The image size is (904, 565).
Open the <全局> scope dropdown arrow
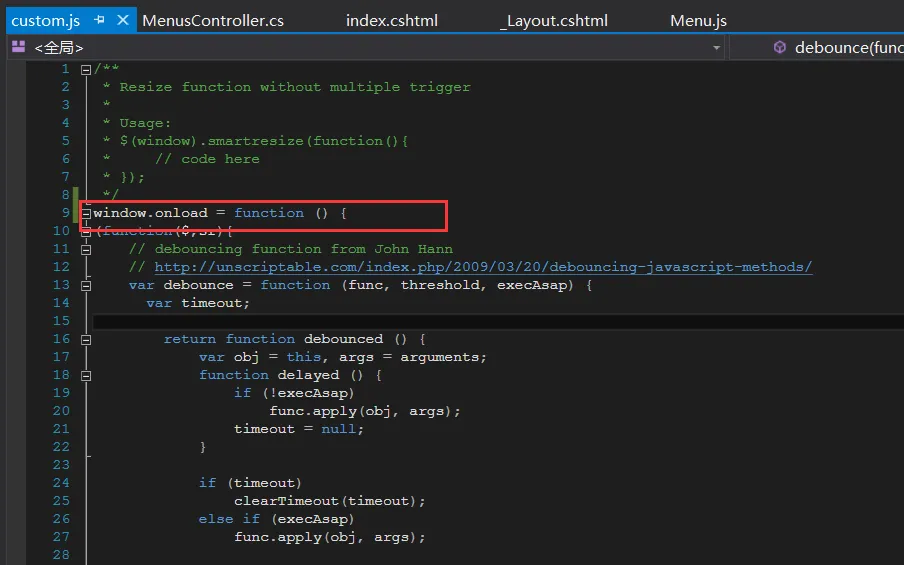(716, 48)
